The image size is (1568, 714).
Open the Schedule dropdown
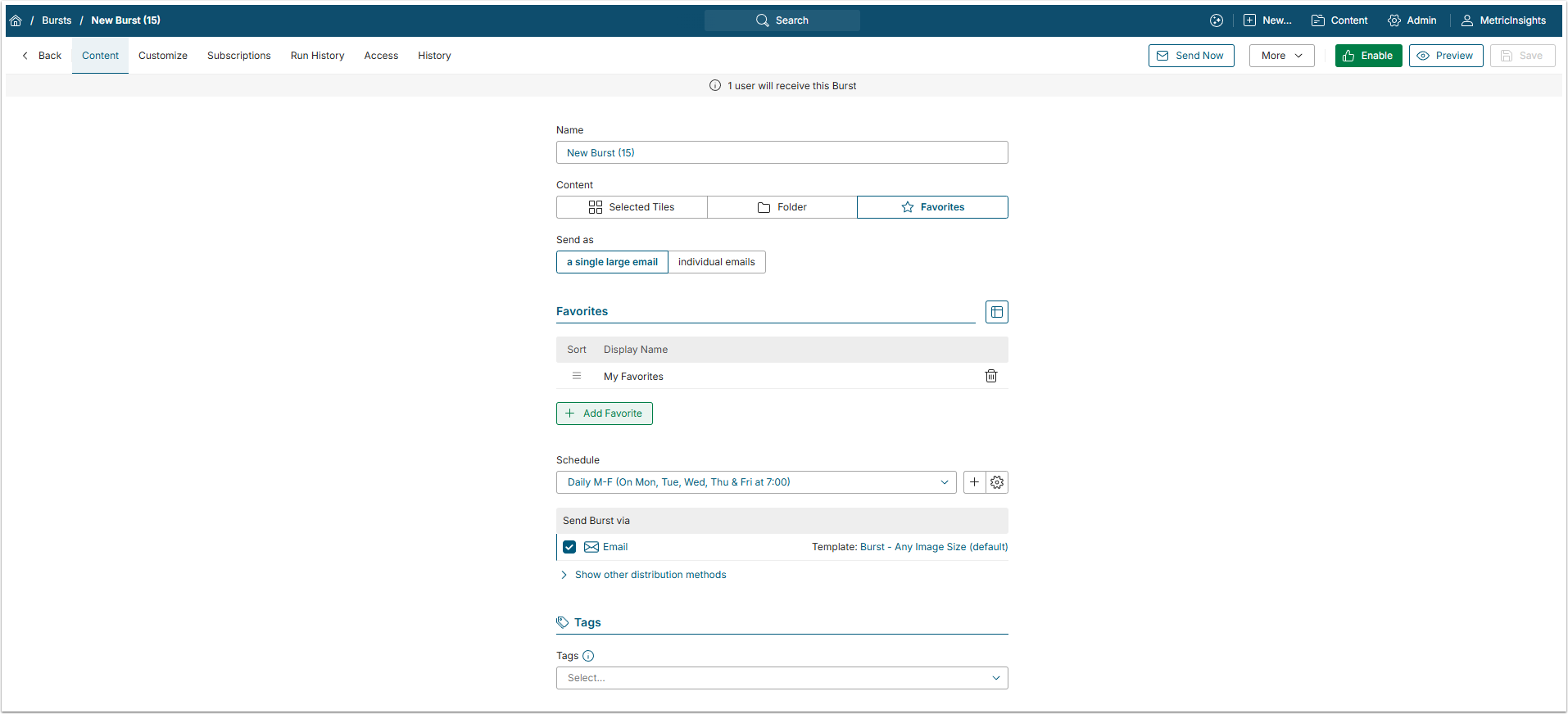(755, 482)
